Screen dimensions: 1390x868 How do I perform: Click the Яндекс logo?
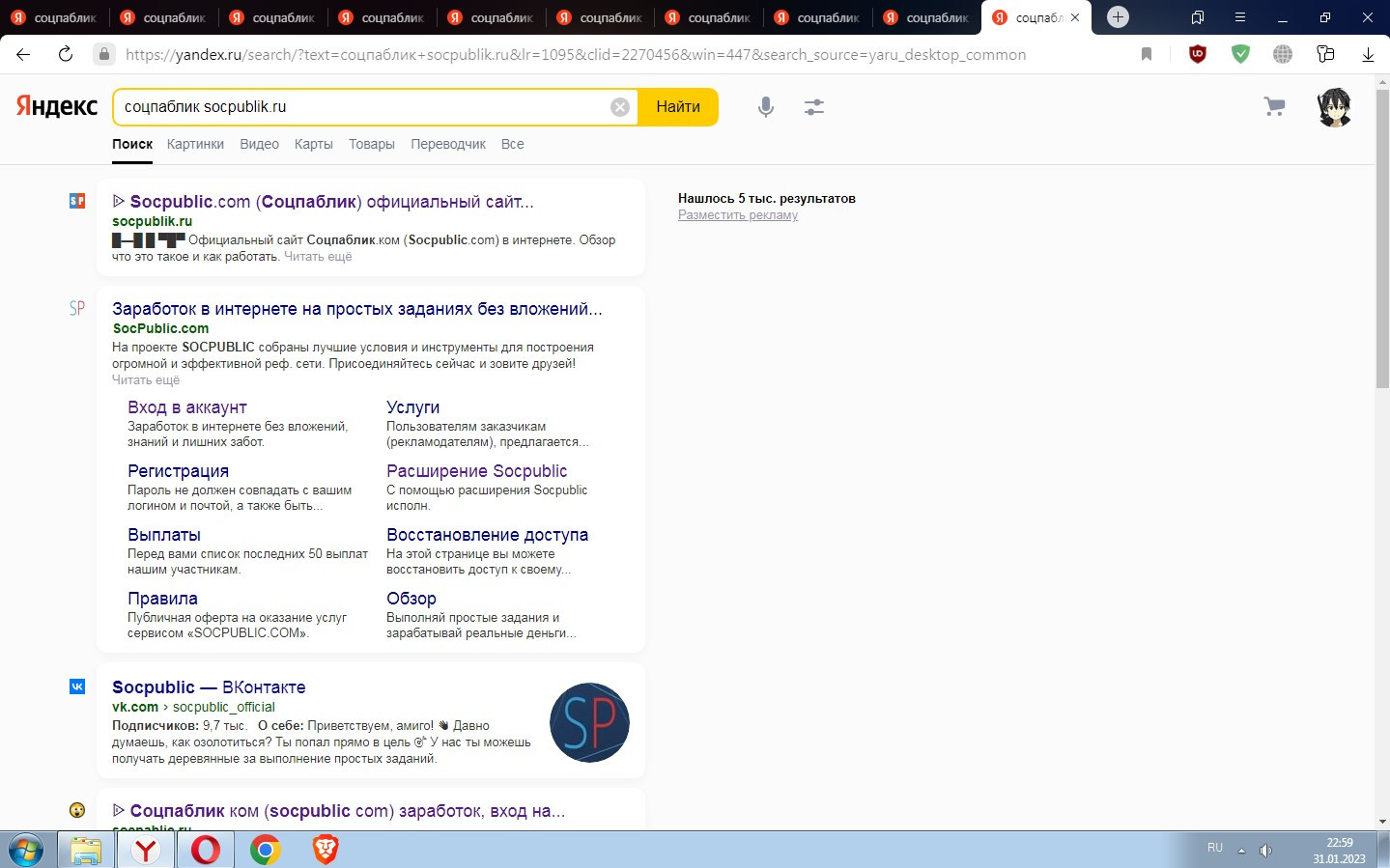pyautogui.click(x=56, y=106)
